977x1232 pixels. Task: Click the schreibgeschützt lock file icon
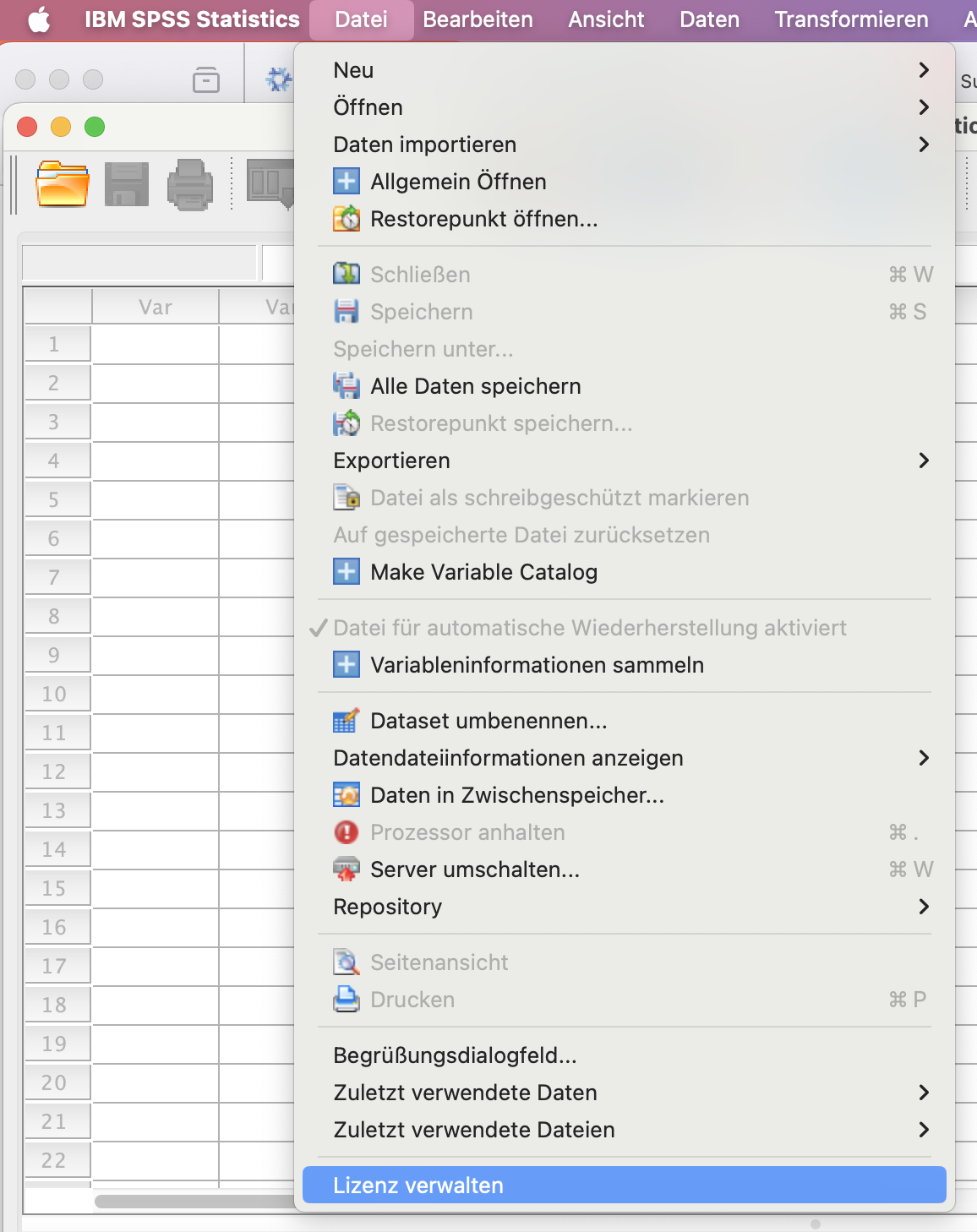(x=346, y=498)
